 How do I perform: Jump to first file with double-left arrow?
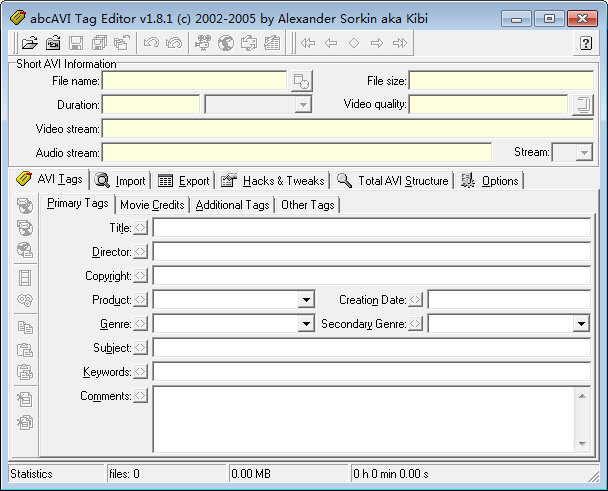308,43
